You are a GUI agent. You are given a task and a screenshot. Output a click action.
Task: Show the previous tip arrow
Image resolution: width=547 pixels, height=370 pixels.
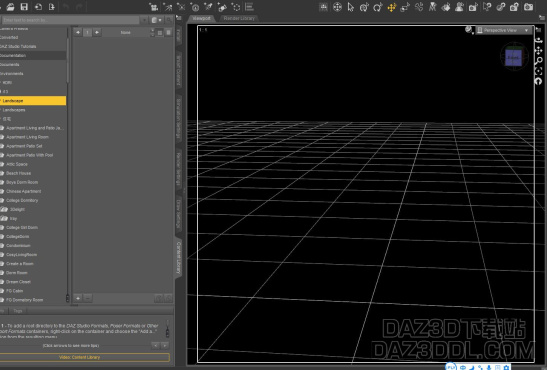(156, 346)
